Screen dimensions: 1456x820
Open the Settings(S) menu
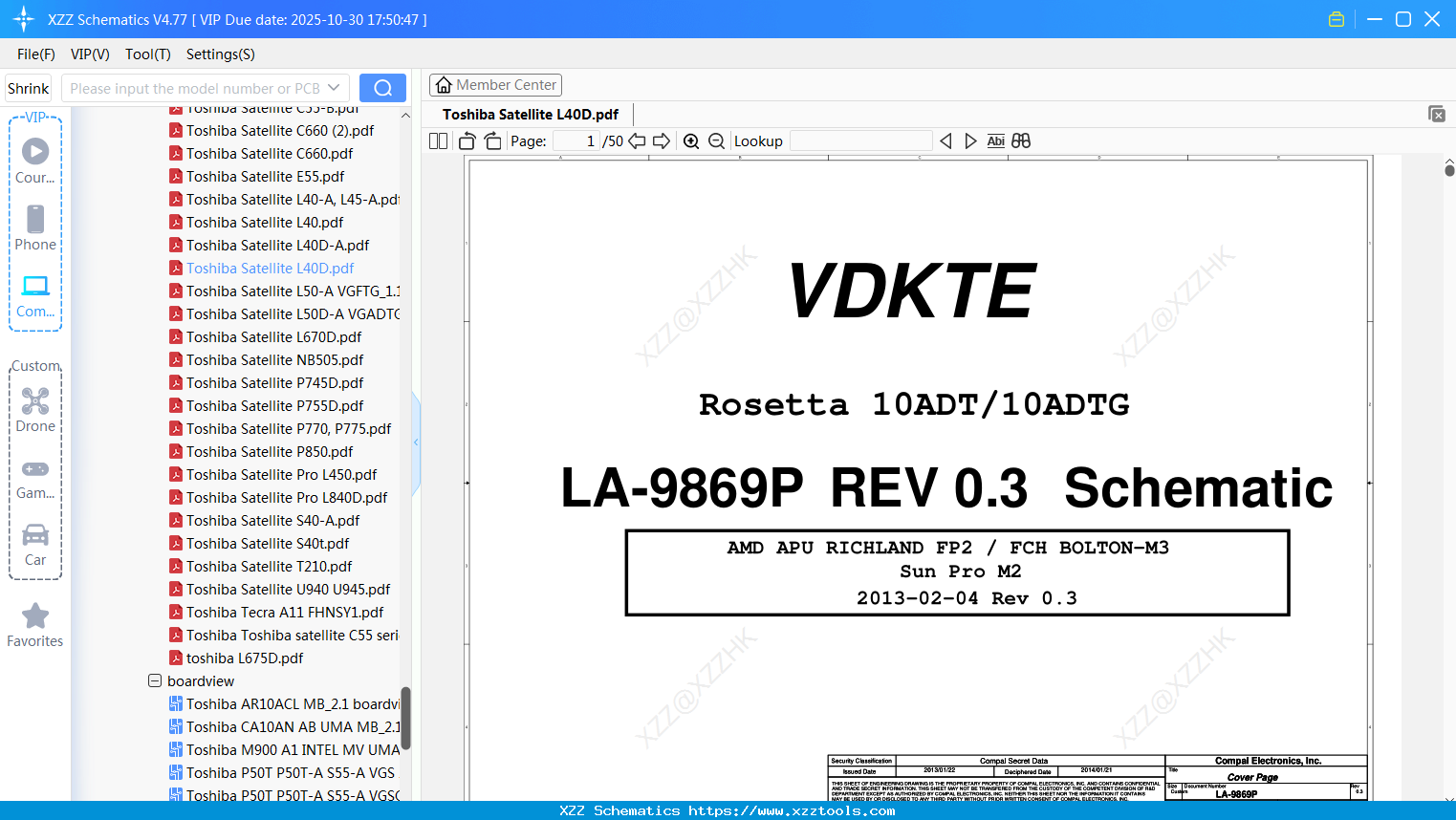(221, 54)
